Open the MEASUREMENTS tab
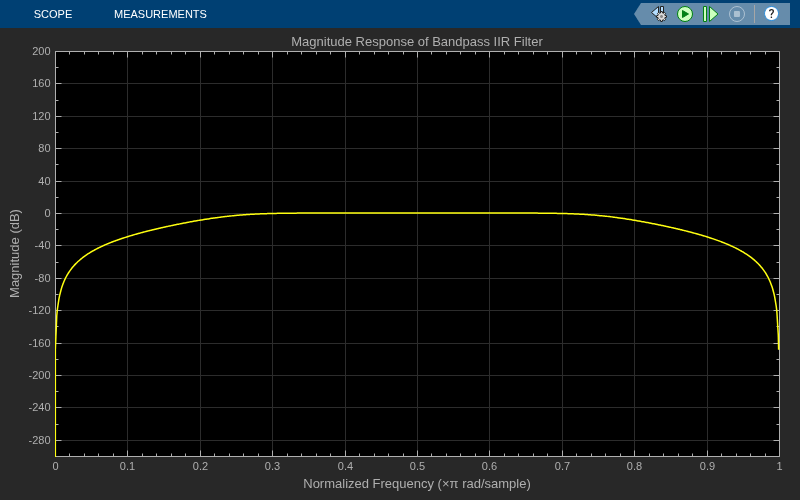Image resolution: width=800 pixels, height=500 pixels. 160,14
